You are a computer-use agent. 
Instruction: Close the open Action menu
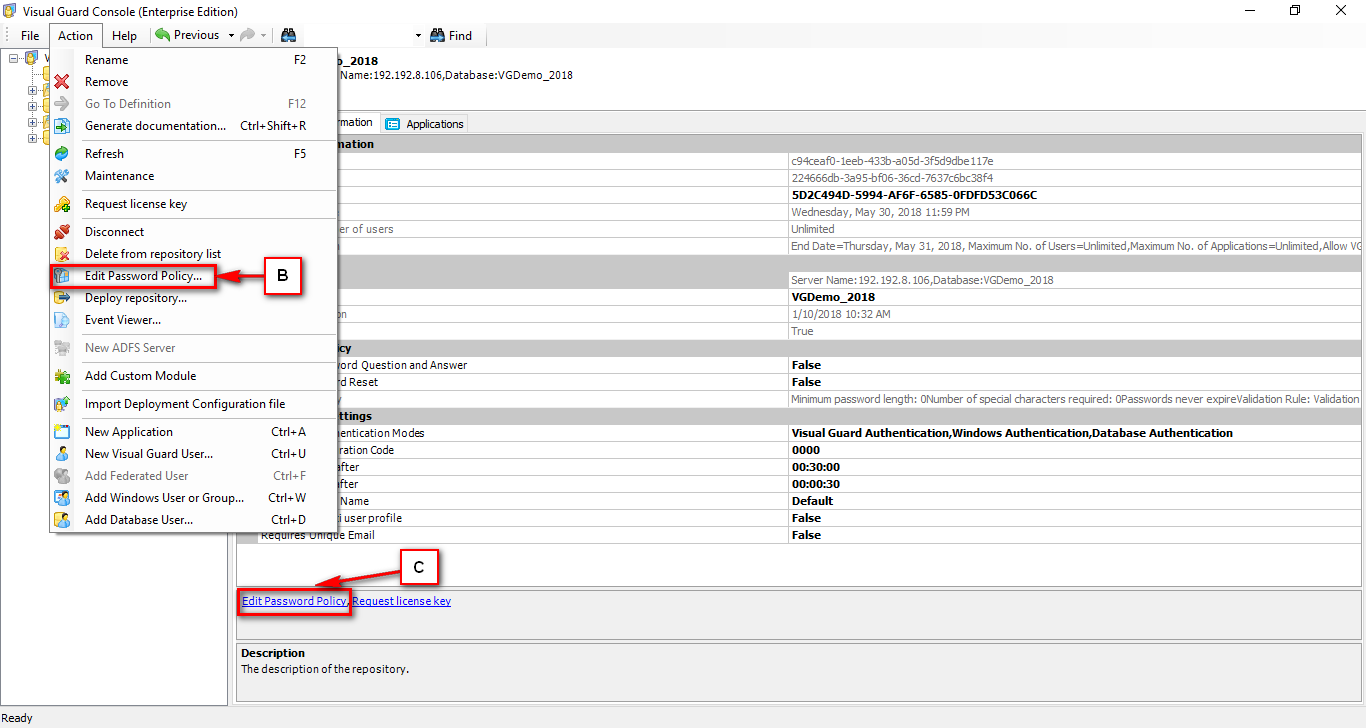[x=75, y=35]
